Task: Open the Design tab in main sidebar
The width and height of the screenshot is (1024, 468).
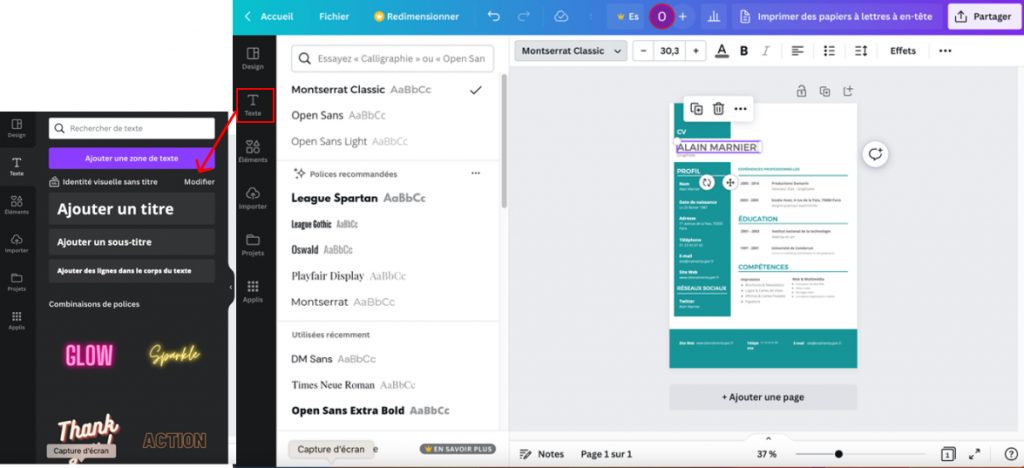Action: (253, 58)
